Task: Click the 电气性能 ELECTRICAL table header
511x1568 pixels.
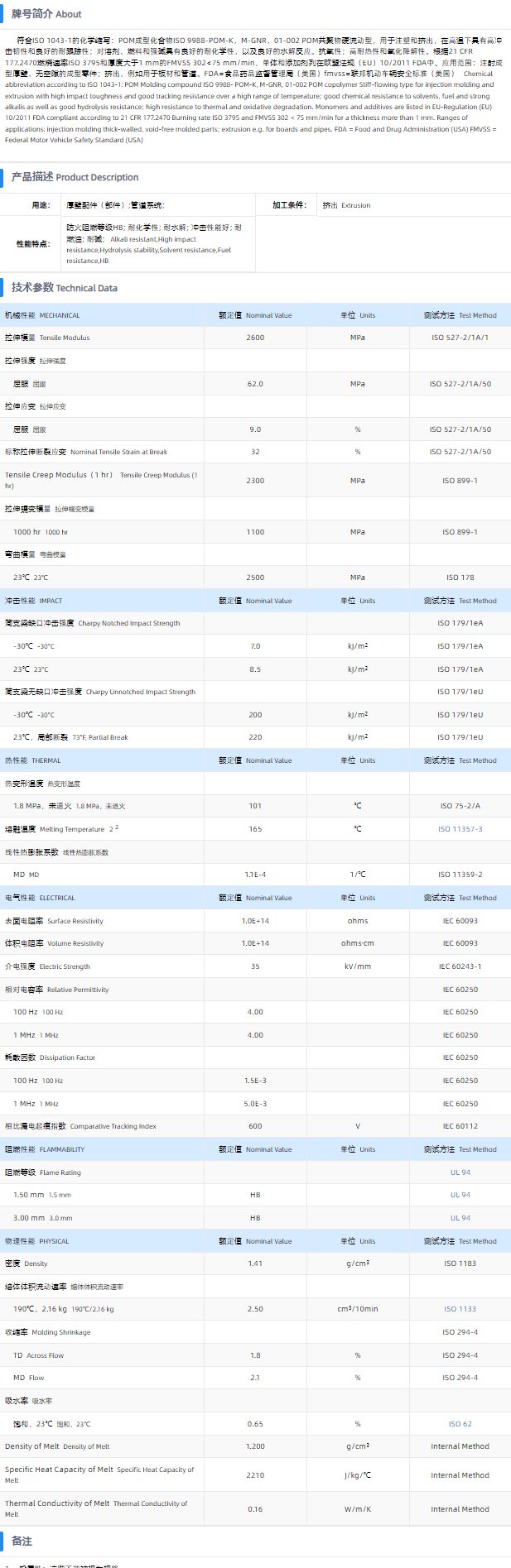Action: pyautogui.click(x=40, y=898)
